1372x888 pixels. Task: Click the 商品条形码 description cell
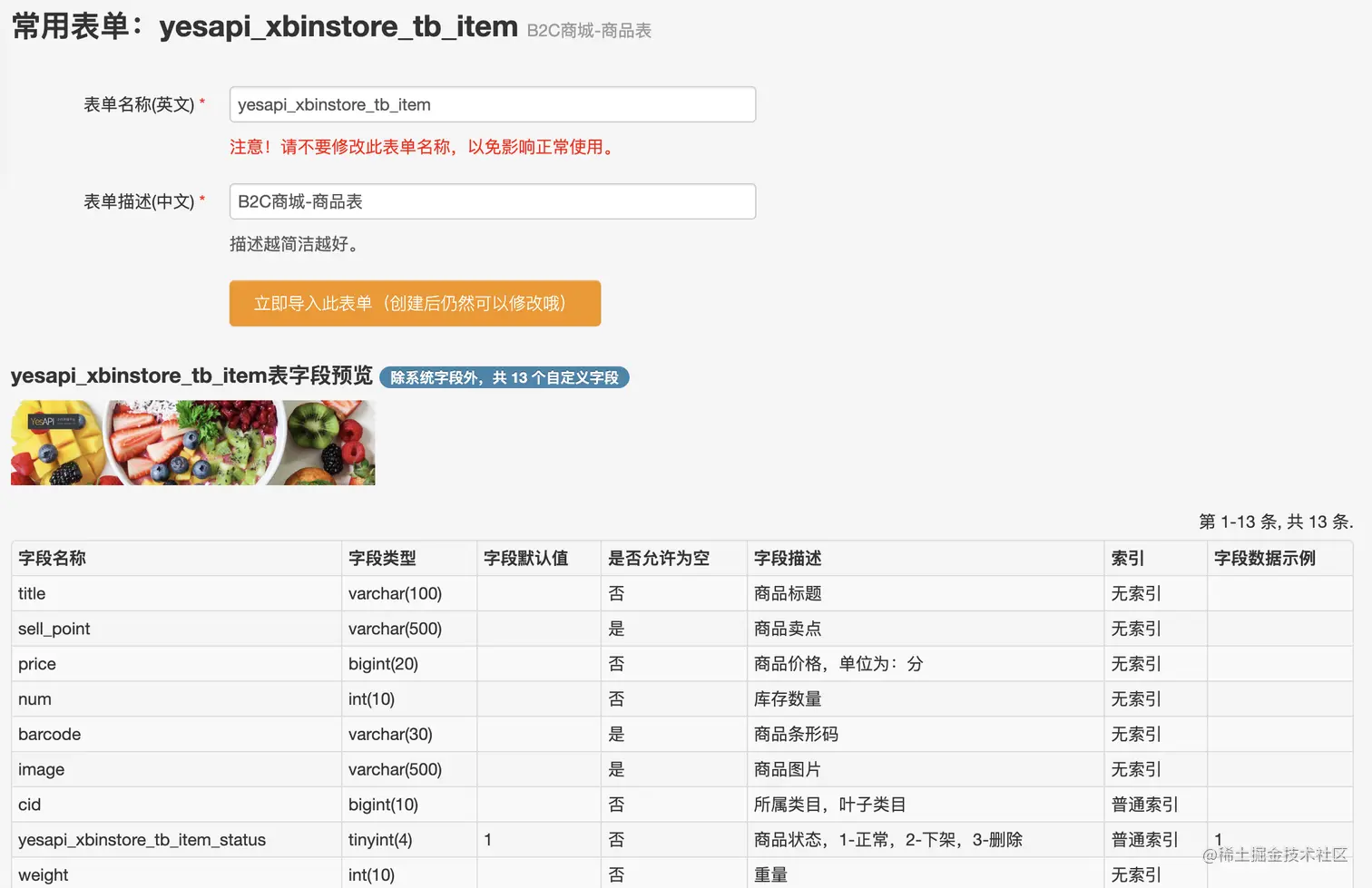926,734
